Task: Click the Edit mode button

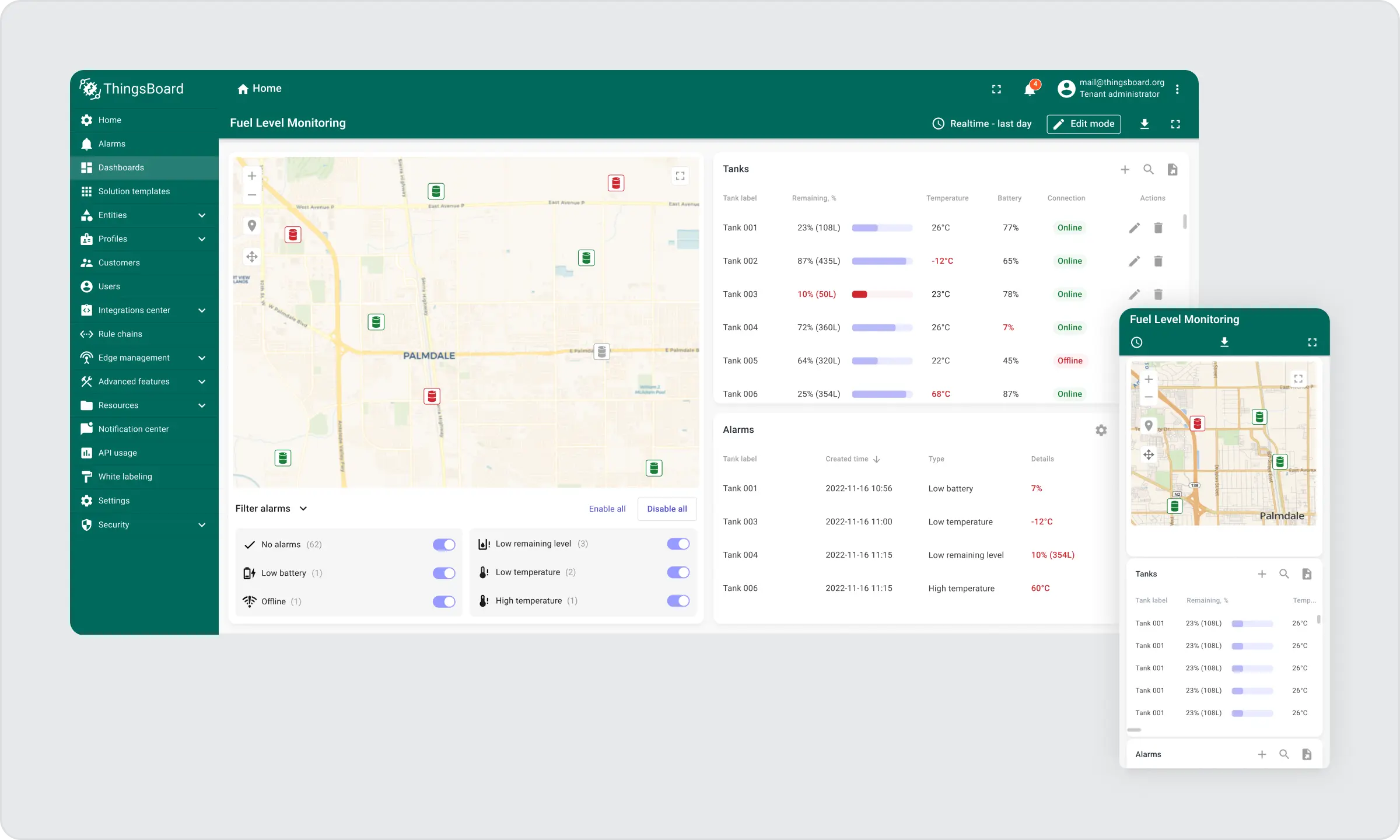Action: click(1083, 124)
